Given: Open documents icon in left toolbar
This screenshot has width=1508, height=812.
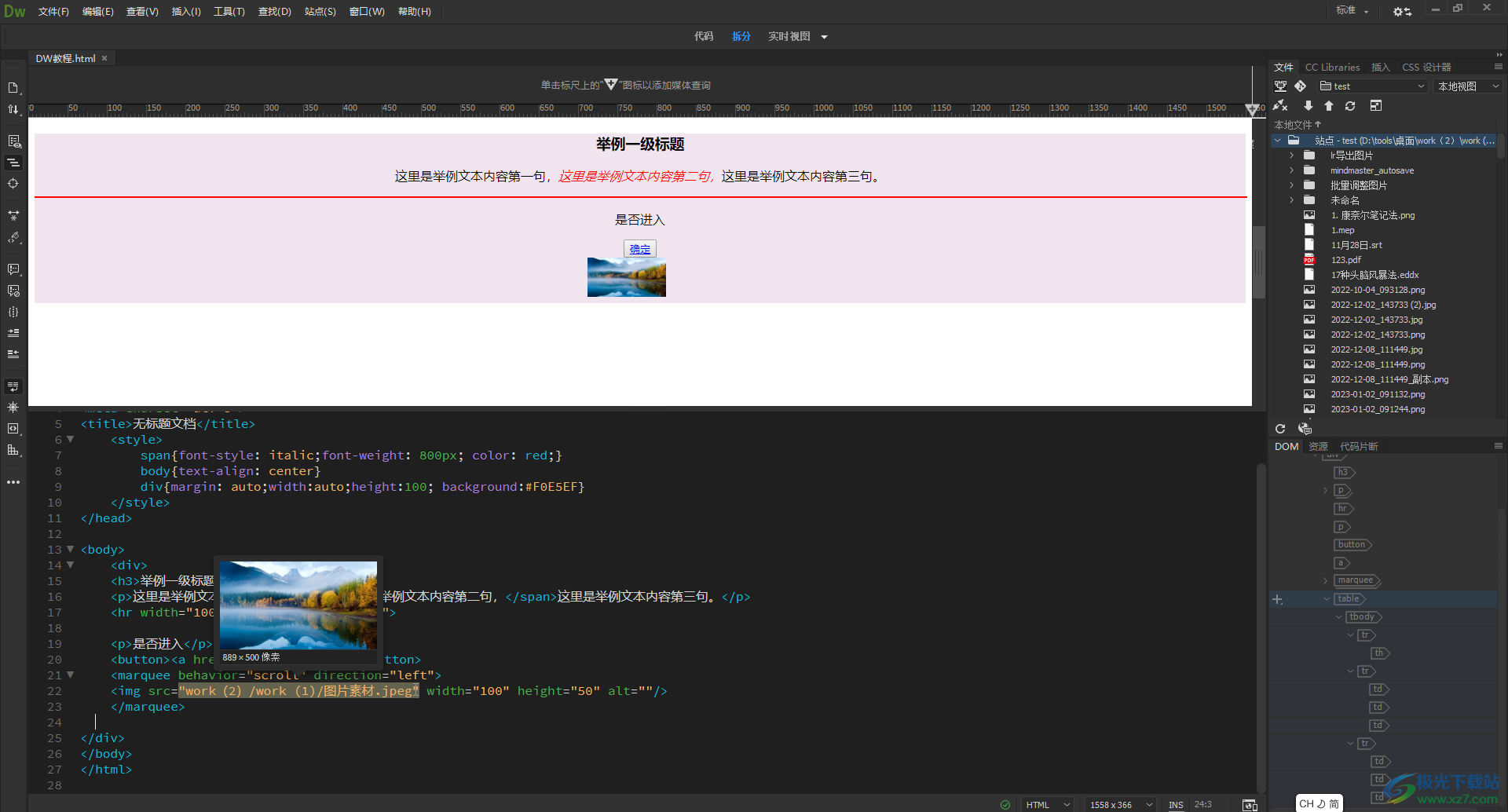Looking at the screenshot, I should pyautogui.click(x=13, y=88).
